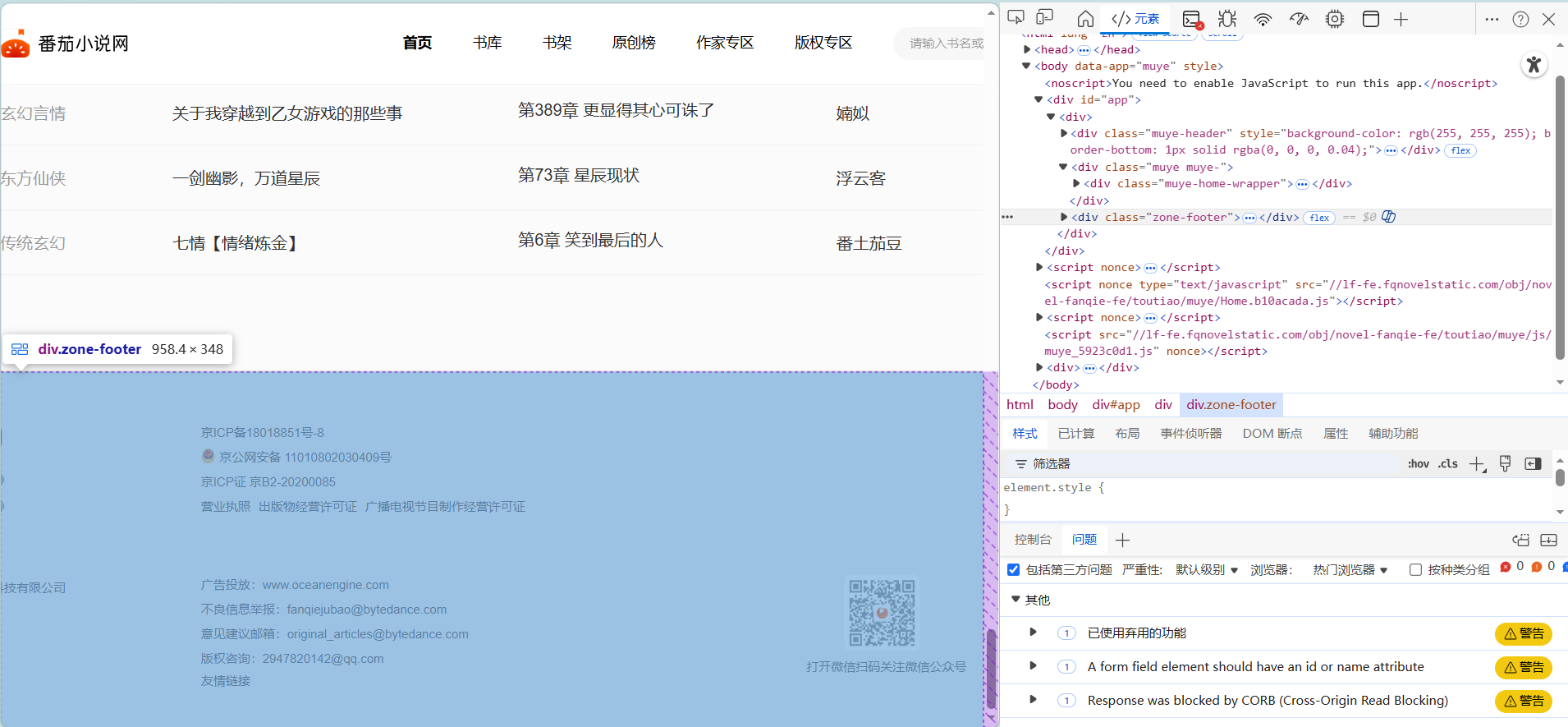Screen dimensions: 1568x727
Task: Open the 事件侦听器 event listeners tab
Action: (x=1191, y=433)
